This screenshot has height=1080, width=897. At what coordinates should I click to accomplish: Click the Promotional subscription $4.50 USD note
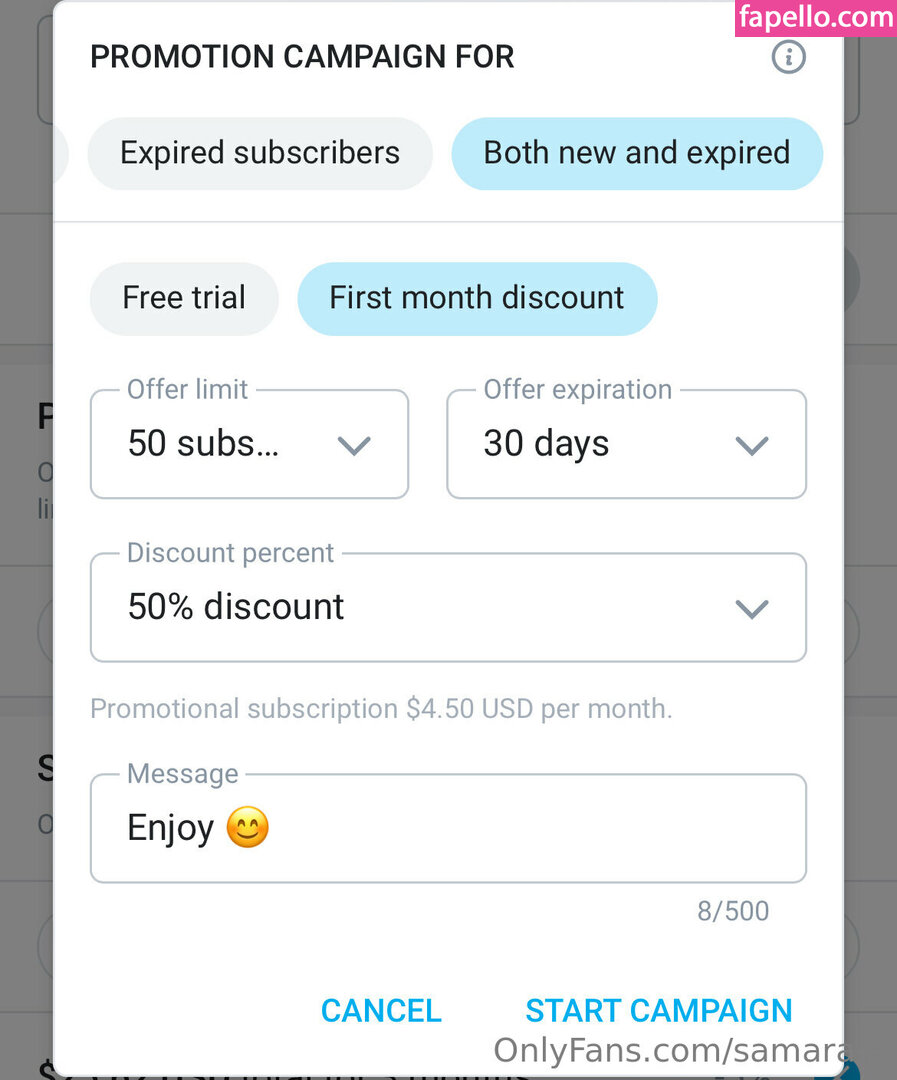click(381, 709)
